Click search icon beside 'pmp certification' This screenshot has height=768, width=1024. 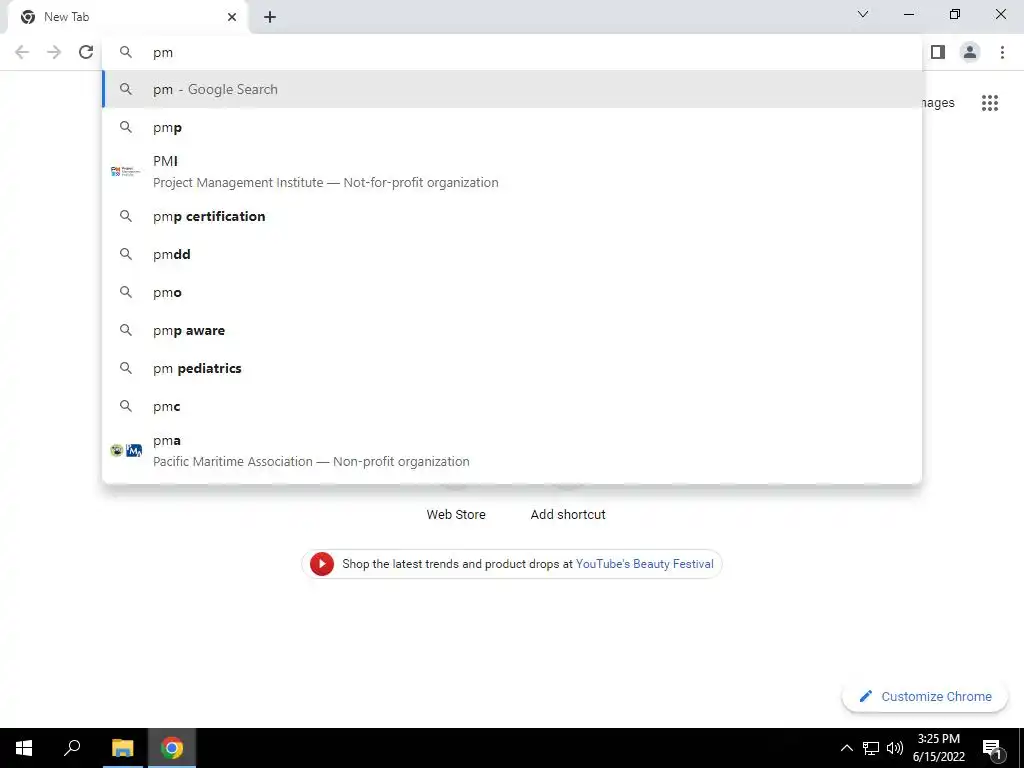coord(125,216)
